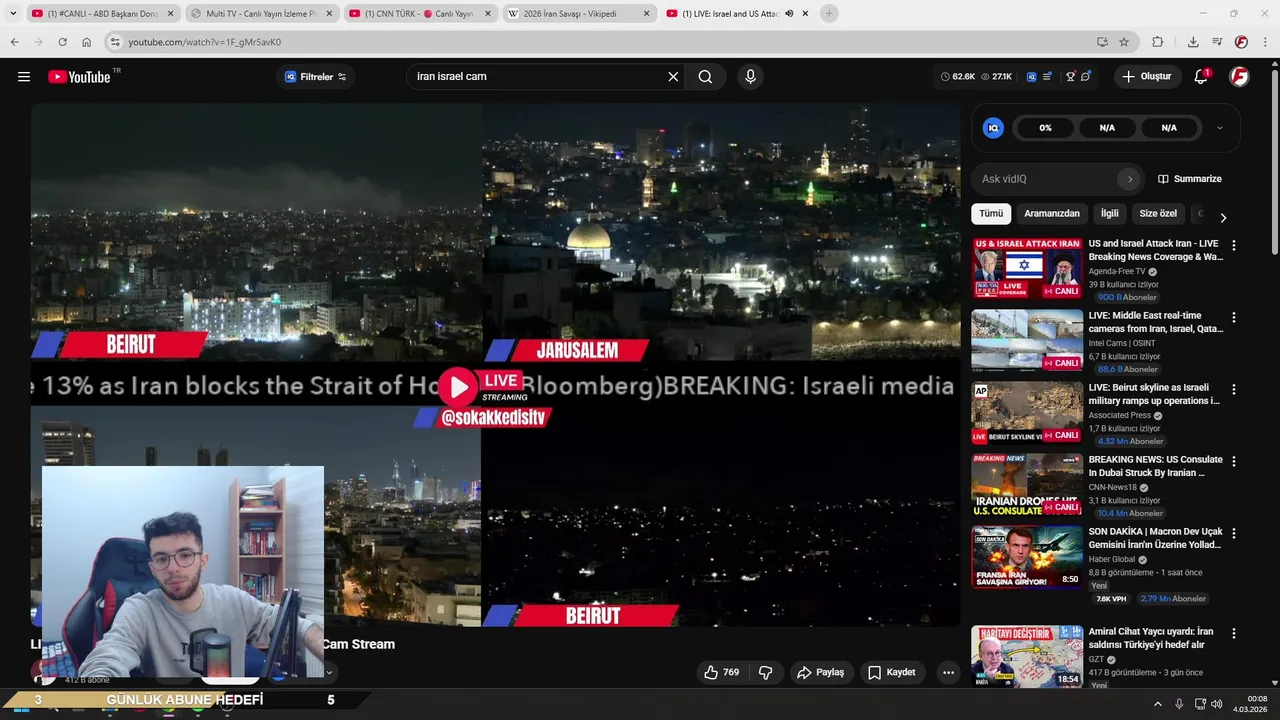
Task: Click the Oluştur create button
Action: point(1147,77)
